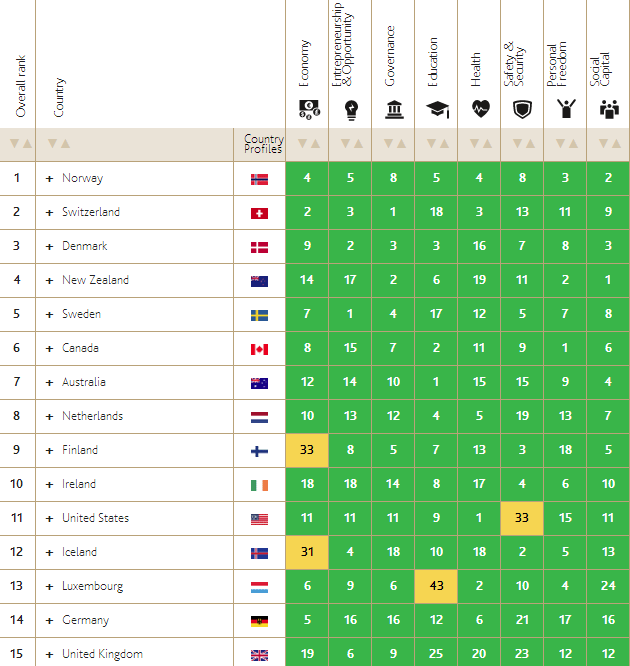The image size is (630, 666).
Task: Open Norway's flag country profile
Action: pos(259,179)
